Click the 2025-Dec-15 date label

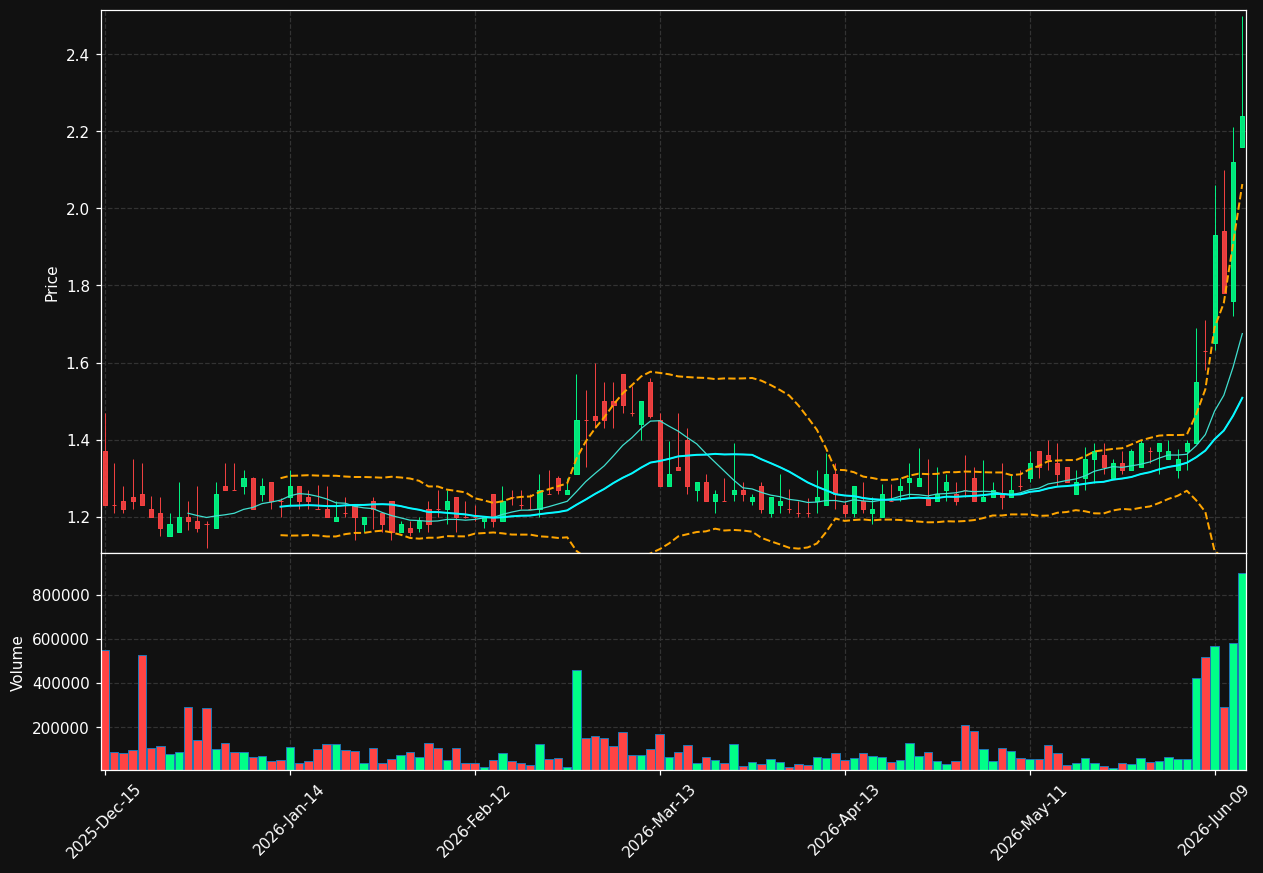[x=103, y=821]
